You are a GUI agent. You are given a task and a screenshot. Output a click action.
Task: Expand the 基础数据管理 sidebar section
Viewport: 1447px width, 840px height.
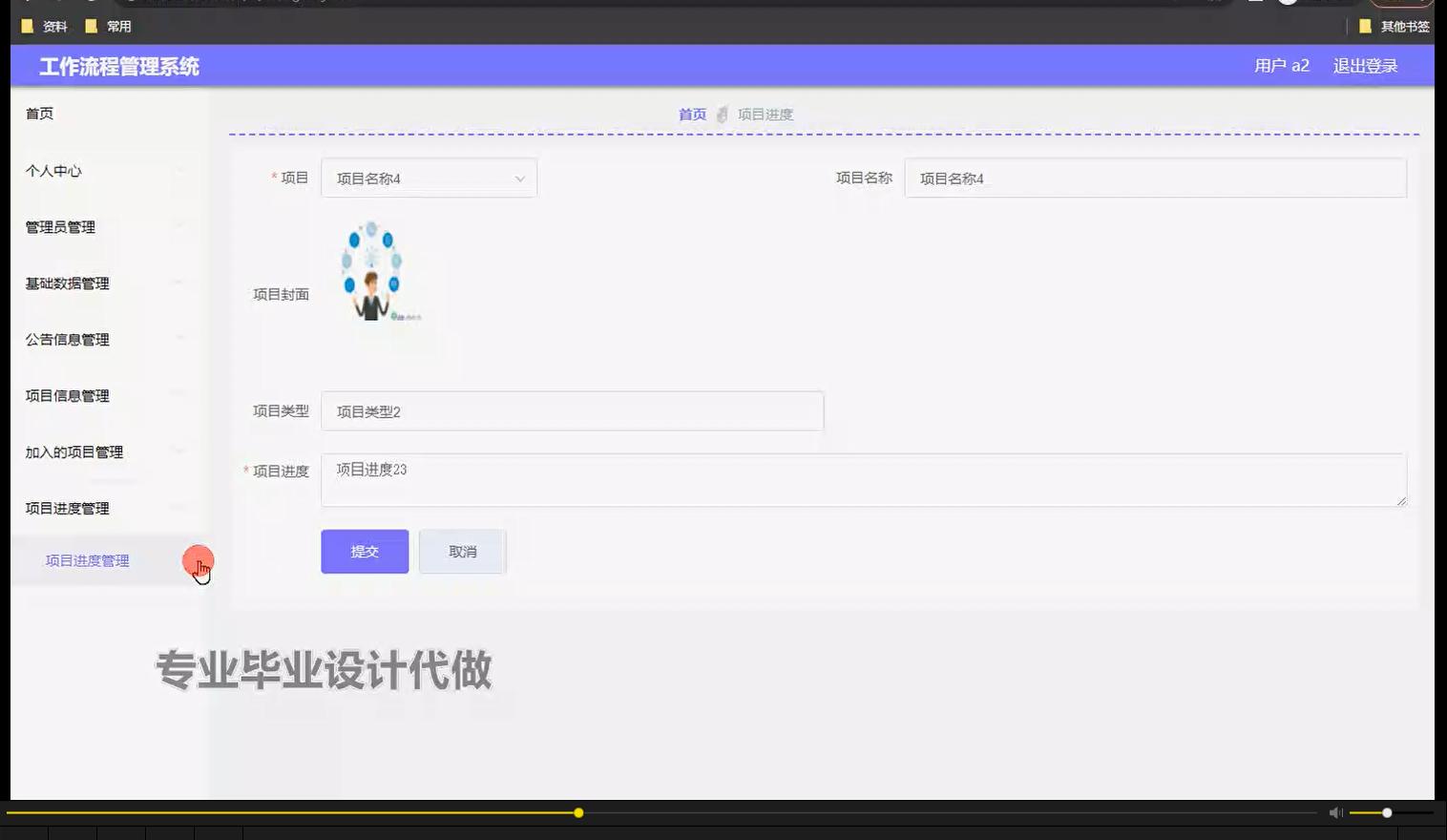66,283
